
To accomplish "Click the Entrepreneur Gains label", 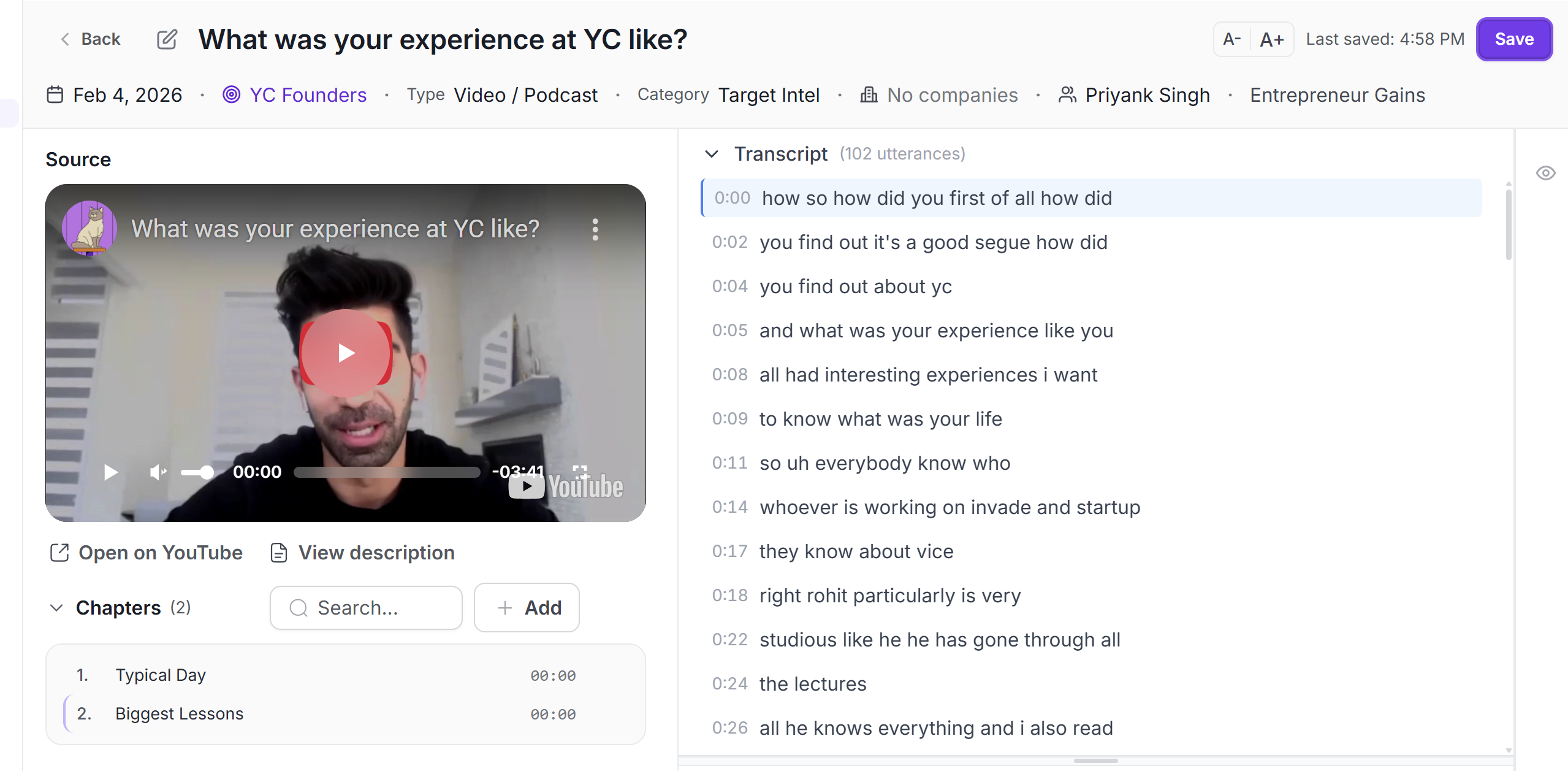I will click(1337, 94).
